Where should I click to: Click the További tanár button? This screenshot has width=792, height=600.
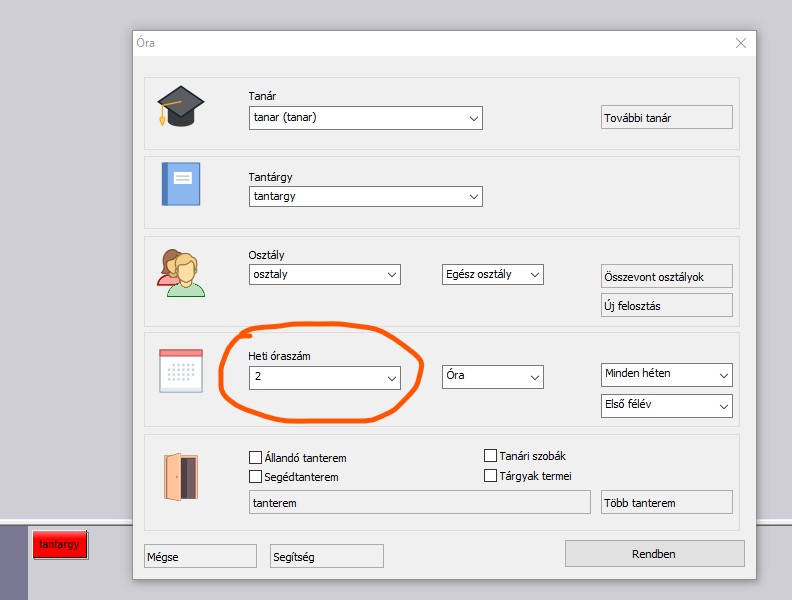(667, 117)
